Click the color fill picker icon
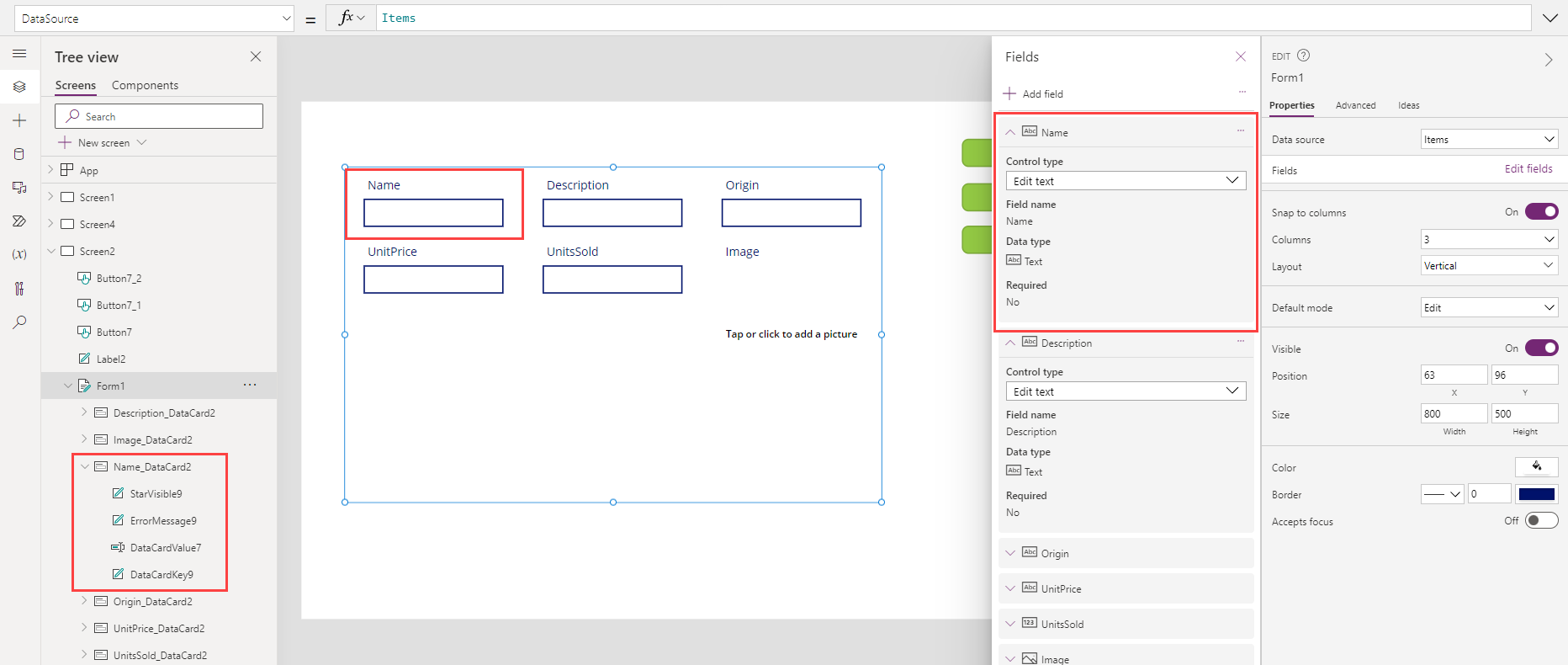 pos(1536,466)
